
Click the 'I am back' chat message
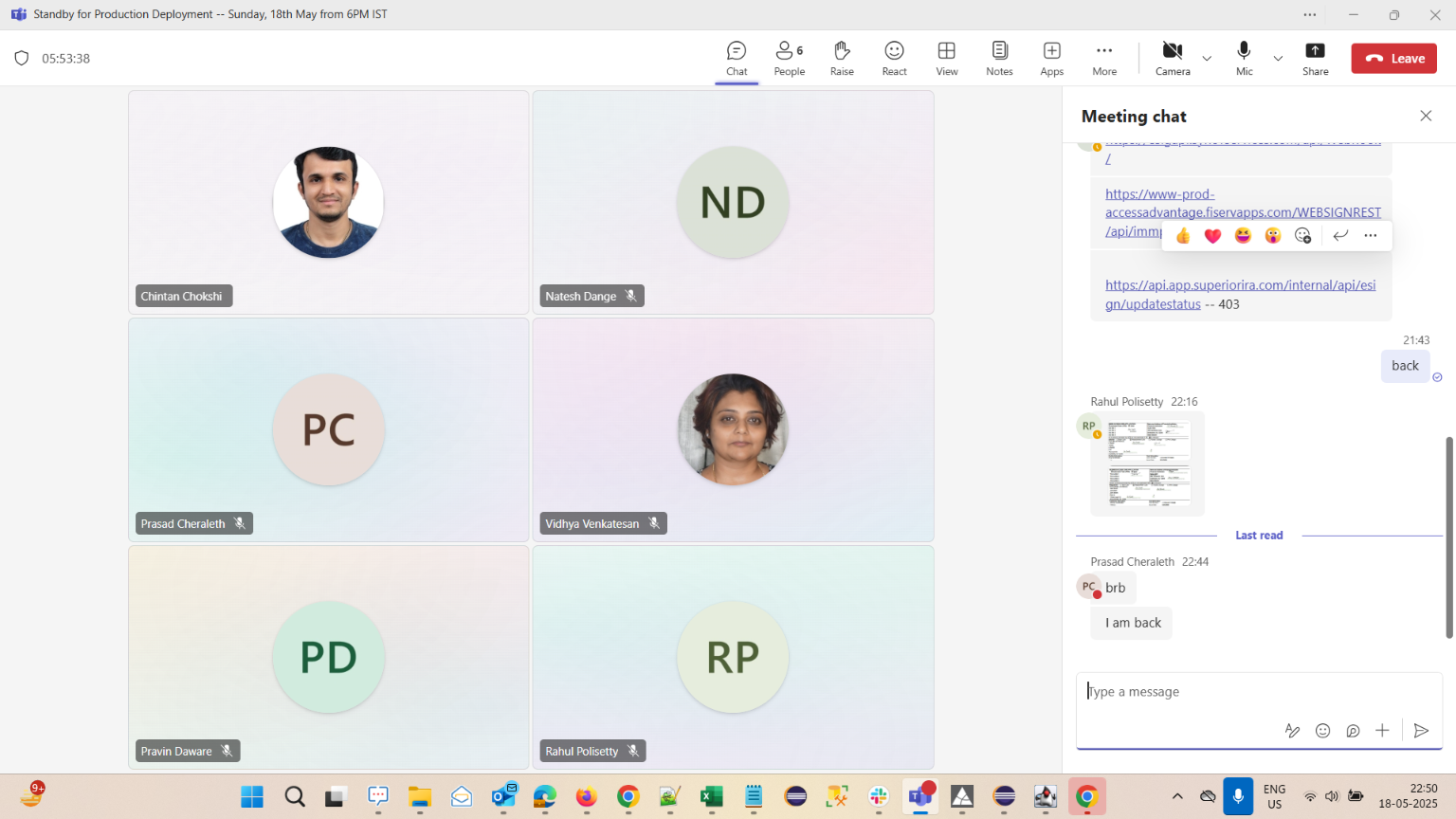[1132, 623]
